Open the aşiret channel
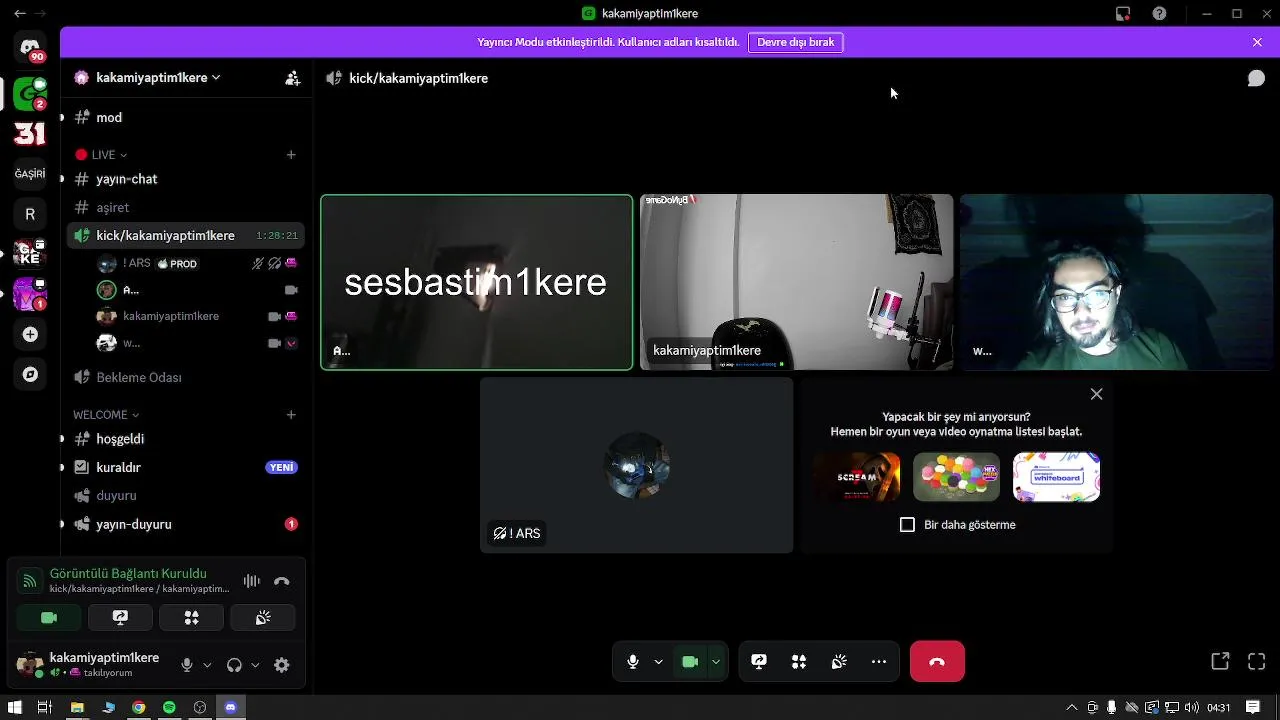 186,207
